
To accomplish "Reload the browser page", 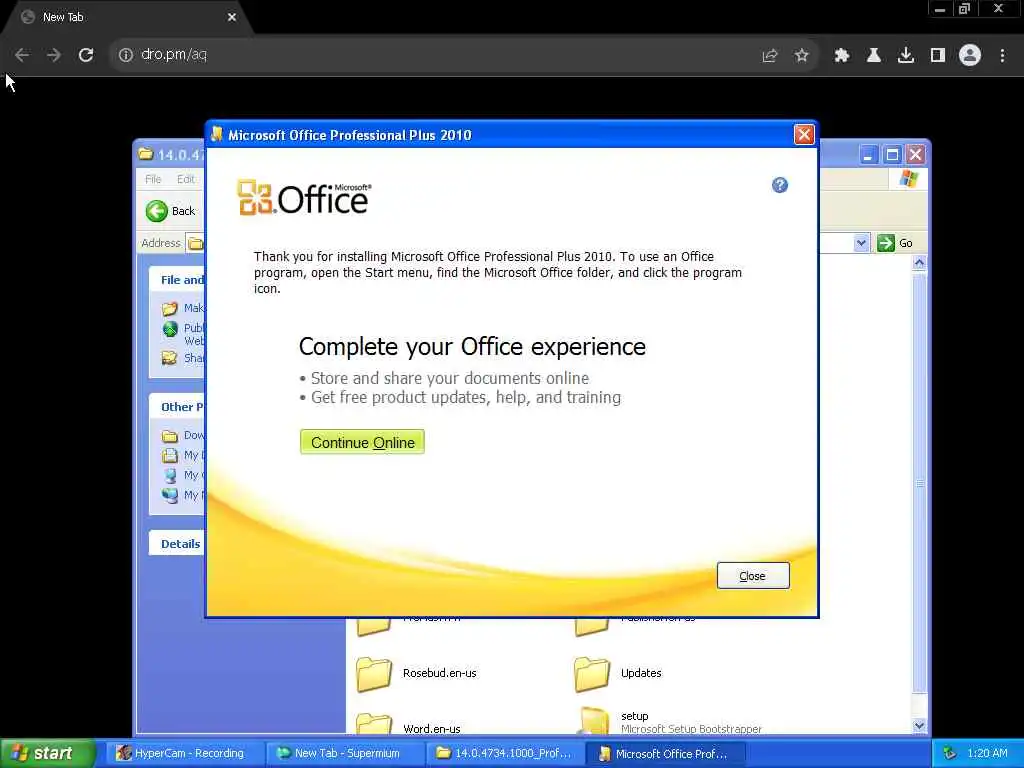I will (86, 55).
